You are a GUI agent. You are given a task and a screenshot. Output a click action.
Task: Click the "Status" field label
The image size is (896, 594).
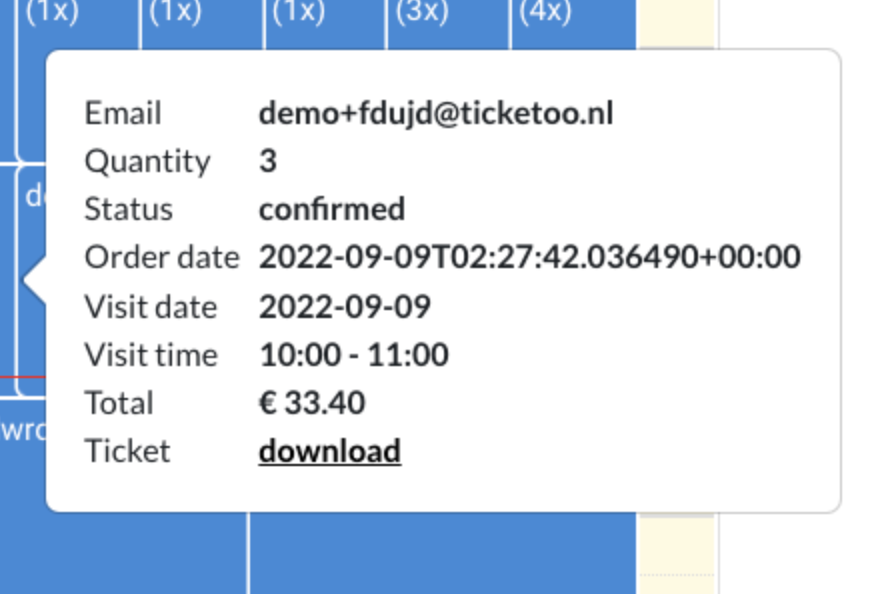point(128,209)
